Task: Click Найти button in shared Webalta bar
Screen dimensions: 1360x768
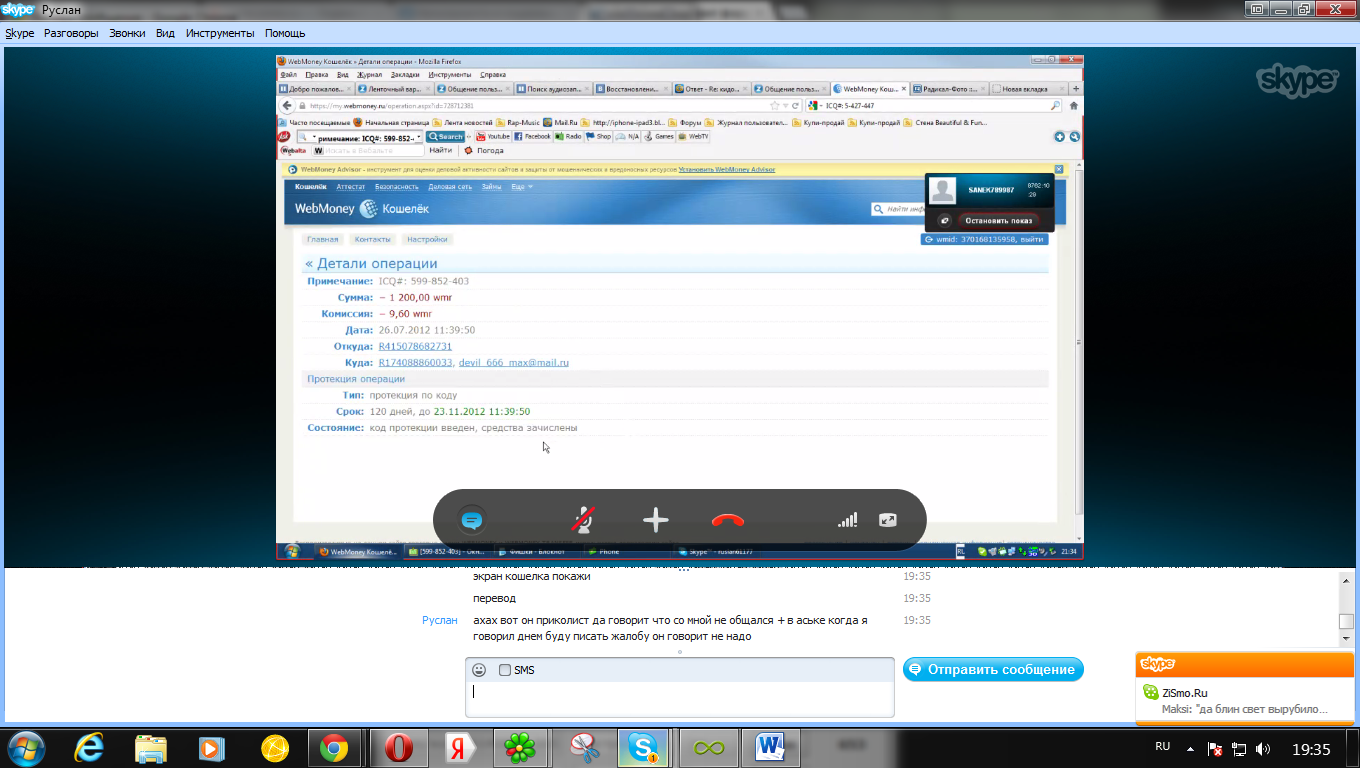Action: click(441, 151)
